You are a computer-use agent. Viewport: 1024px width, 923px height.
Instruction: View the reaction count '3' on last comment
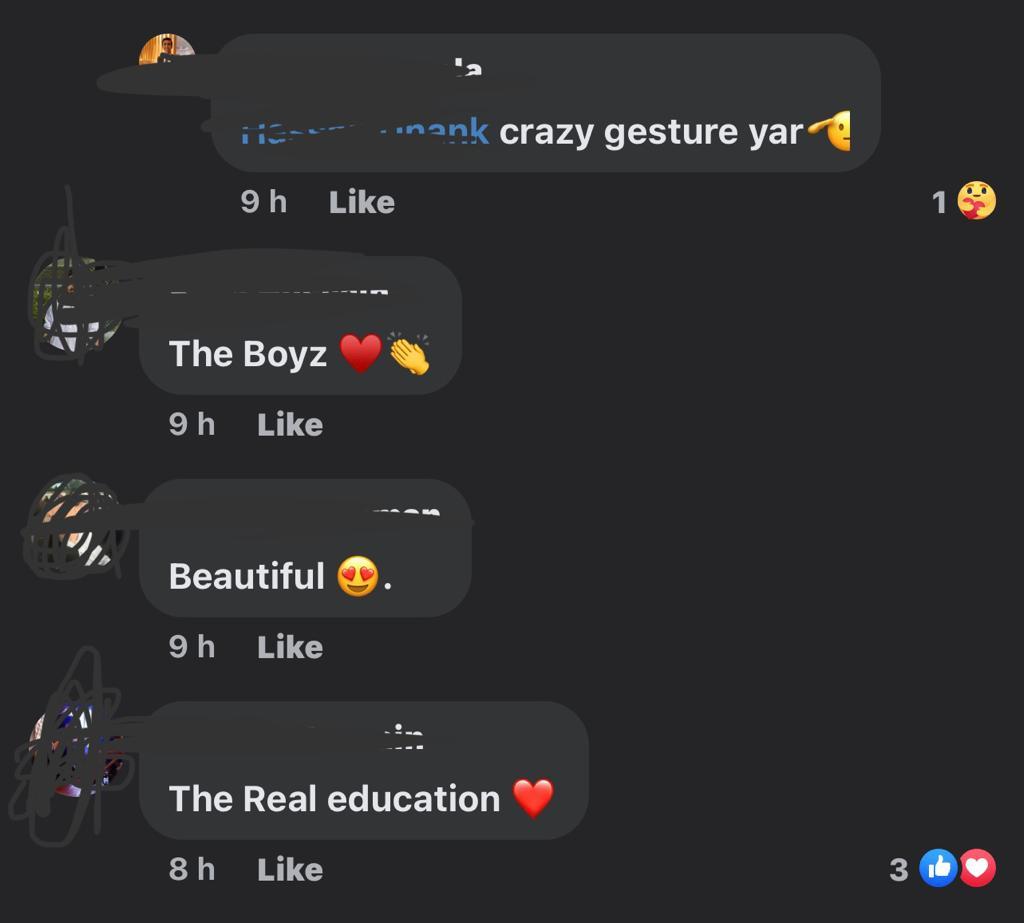[x=899, y=869]
